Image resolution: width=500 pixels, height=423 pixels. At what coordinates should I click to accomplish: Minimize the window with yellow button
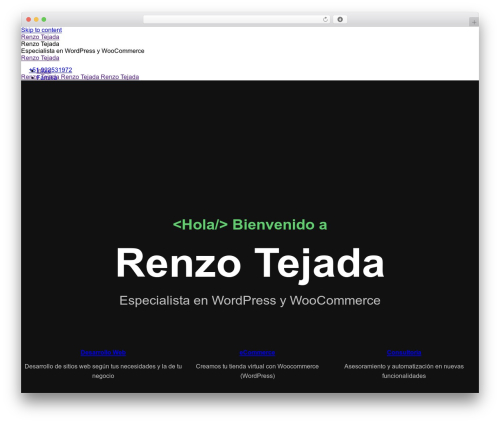(36, 19)
